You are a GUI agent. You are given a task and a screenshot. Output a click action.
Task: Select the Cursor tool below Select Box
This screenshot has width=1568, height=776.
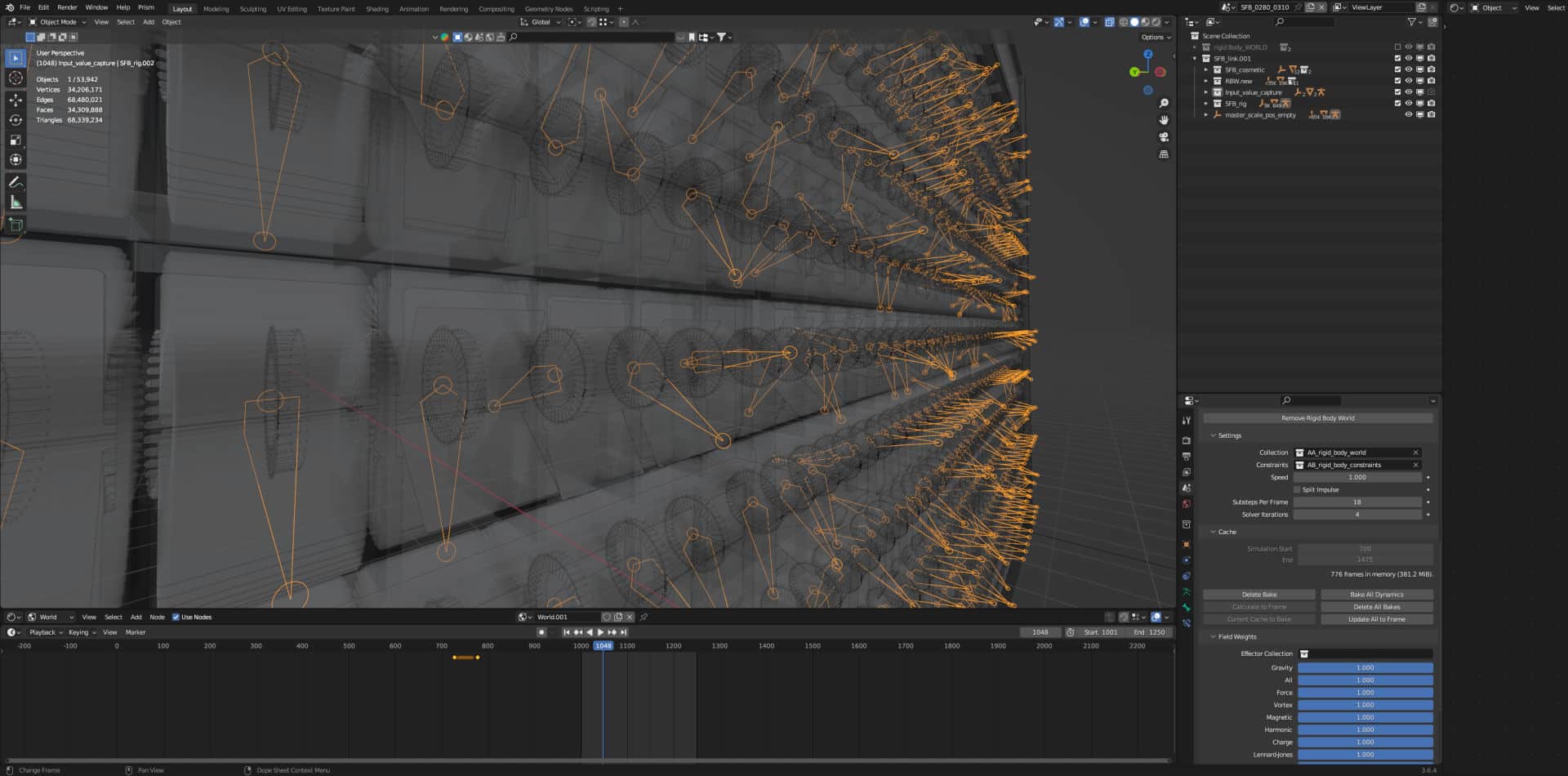[15, 78]
